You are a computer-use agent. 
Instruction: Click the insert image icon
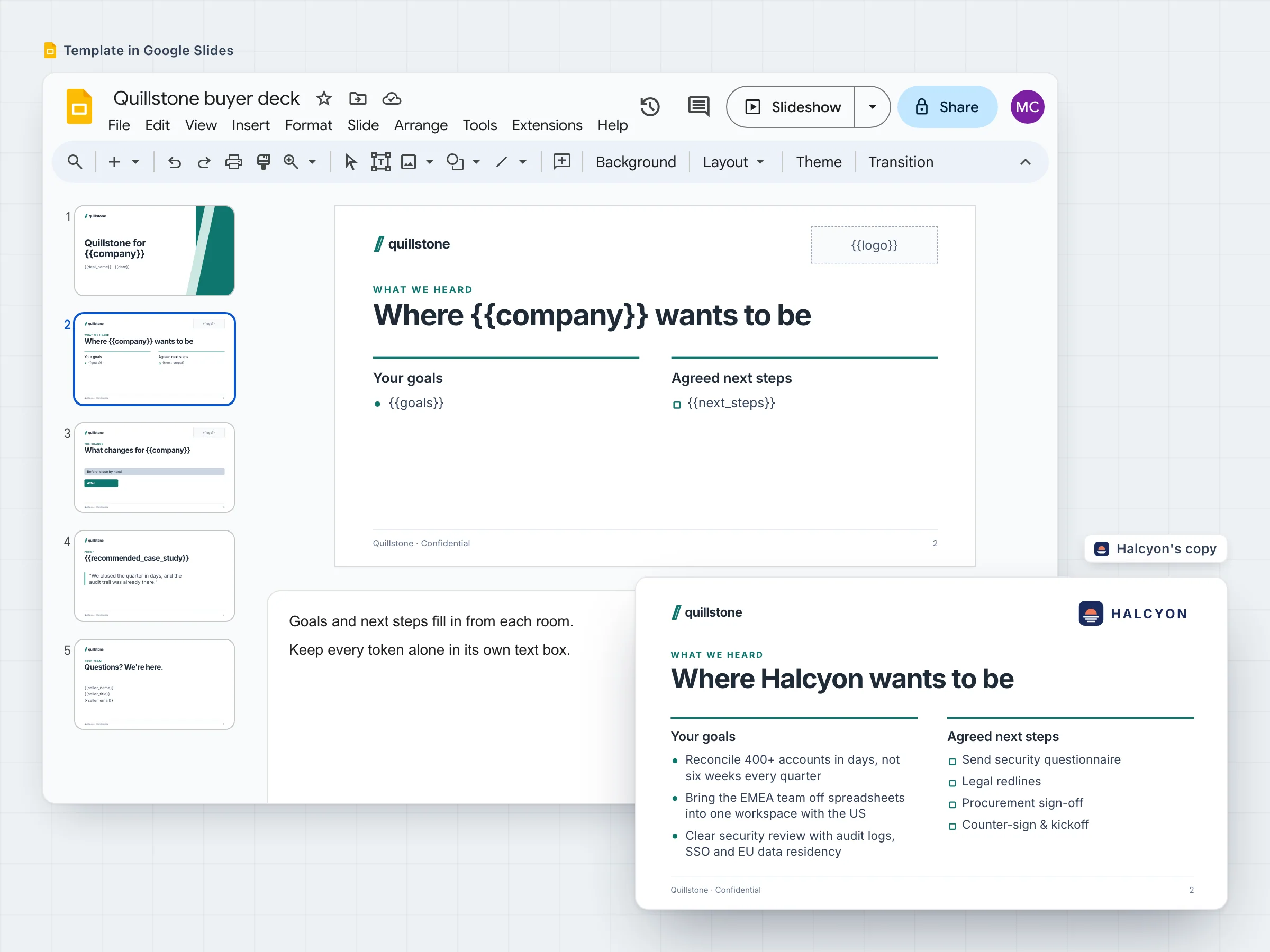[x=409, y=162]
